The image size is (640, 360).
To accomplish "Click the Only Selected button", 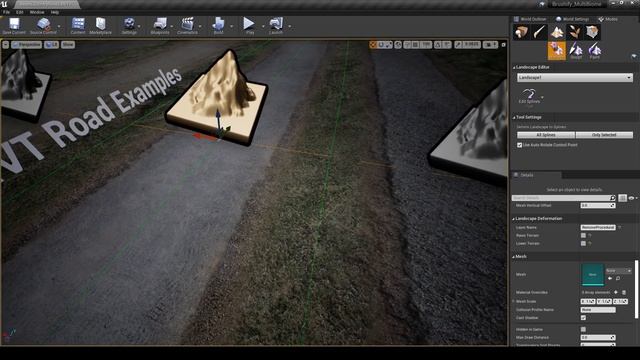I will pyautogui.click(x=604, y=135).
